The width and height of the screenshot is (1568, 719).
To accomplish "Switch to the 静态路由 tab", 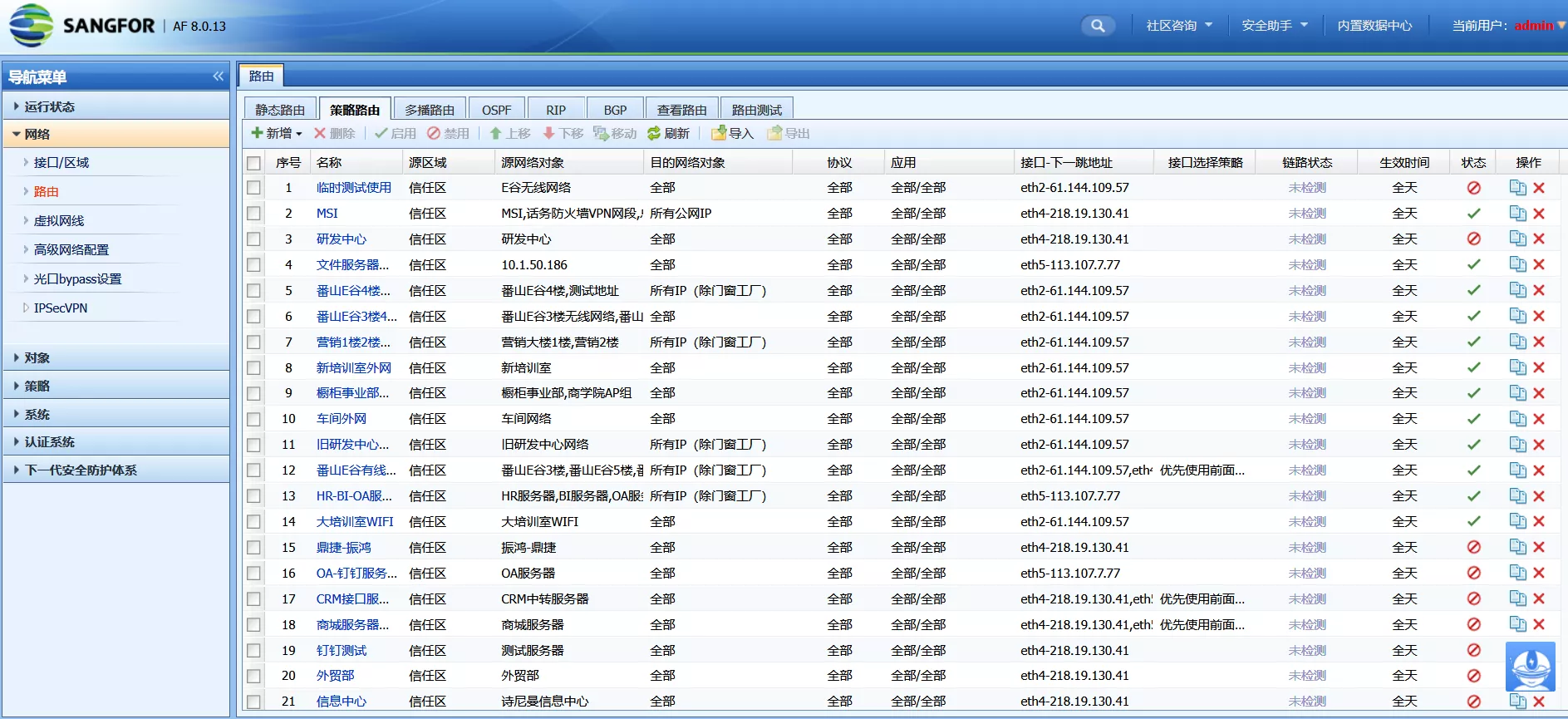I will (x=280, y=110).
